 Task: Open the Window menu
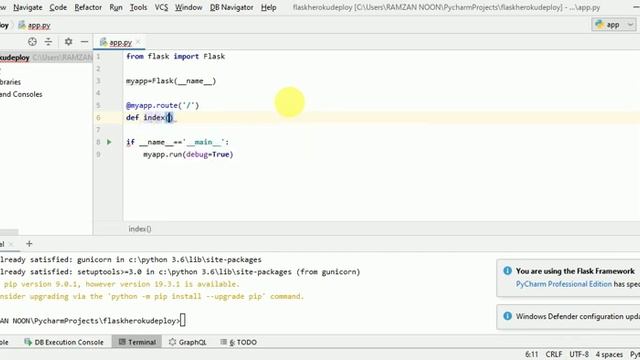(189, 7)
